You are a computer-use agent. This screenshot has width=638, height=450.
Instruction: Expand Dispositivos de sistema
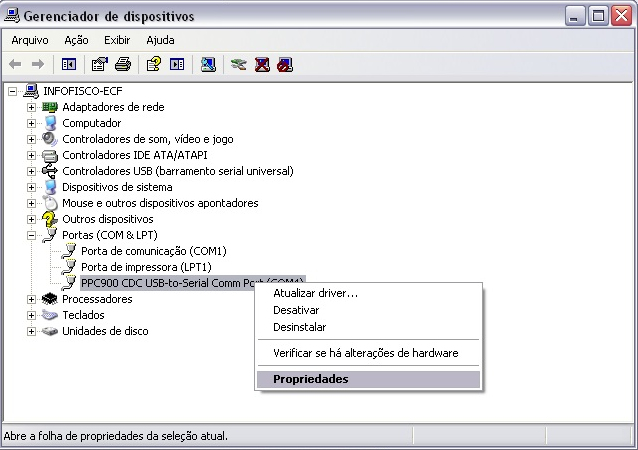[31, 187]
